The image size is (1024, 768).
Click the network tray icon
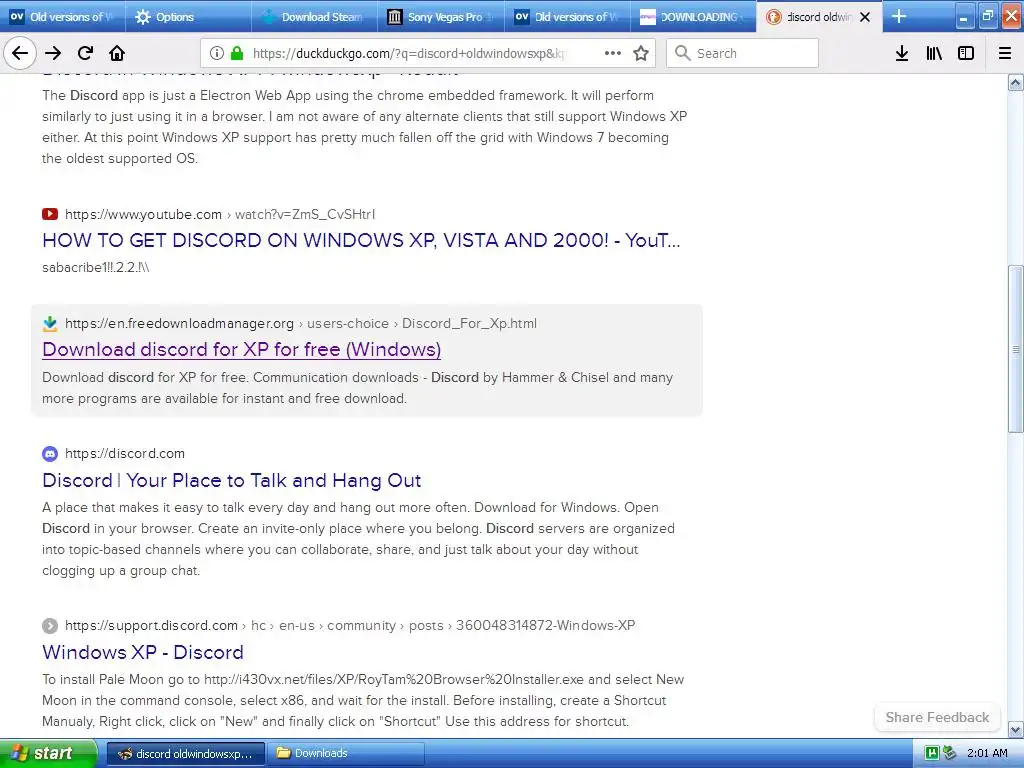pos(949,753)
